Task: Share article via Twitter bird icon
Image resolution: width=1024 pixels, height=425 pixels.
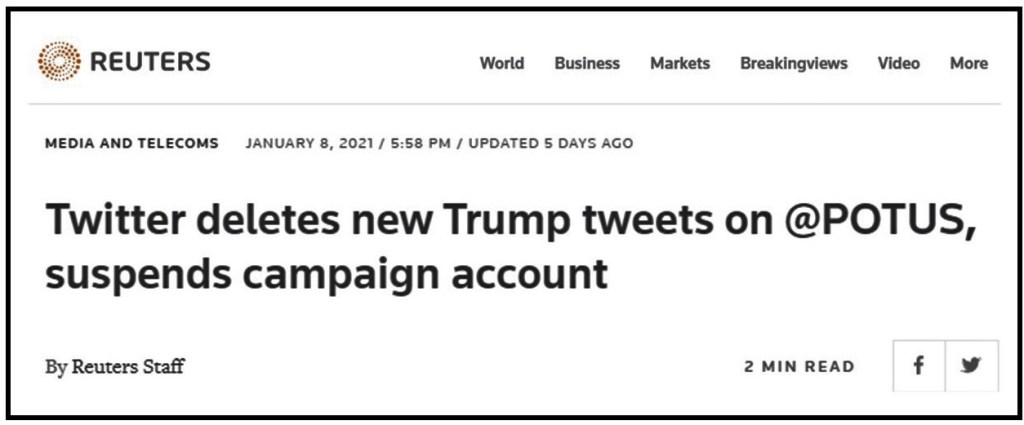Action: (970, 365)
